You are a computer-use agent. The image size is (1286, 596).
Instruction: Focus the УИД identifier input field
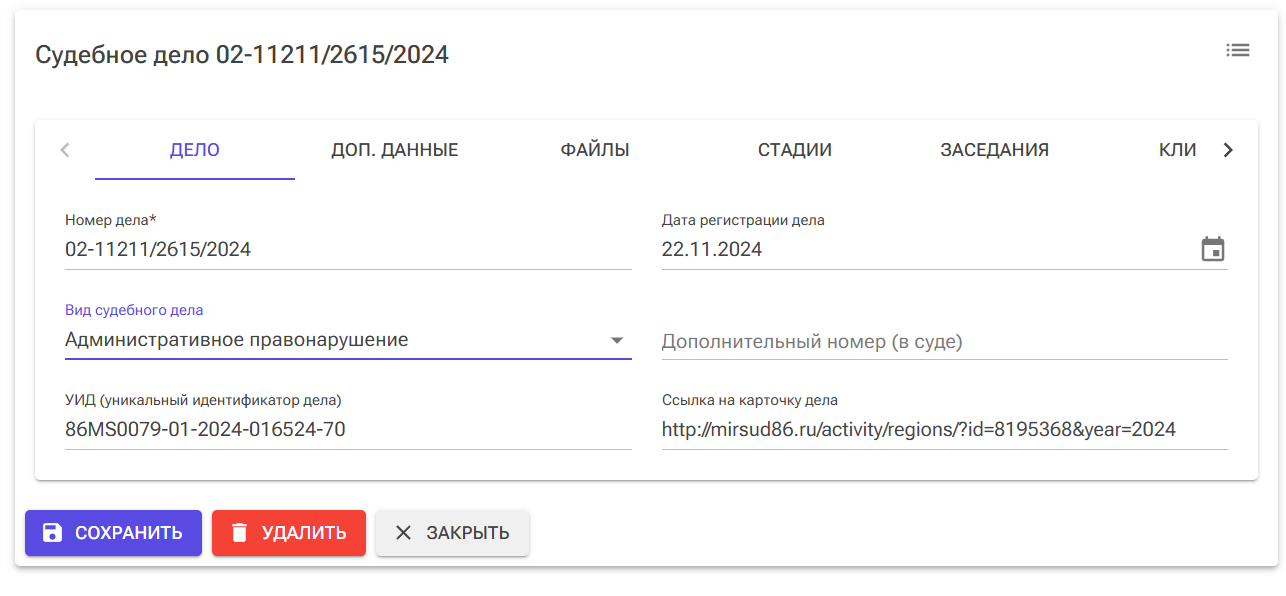click(x=347, y=430)
